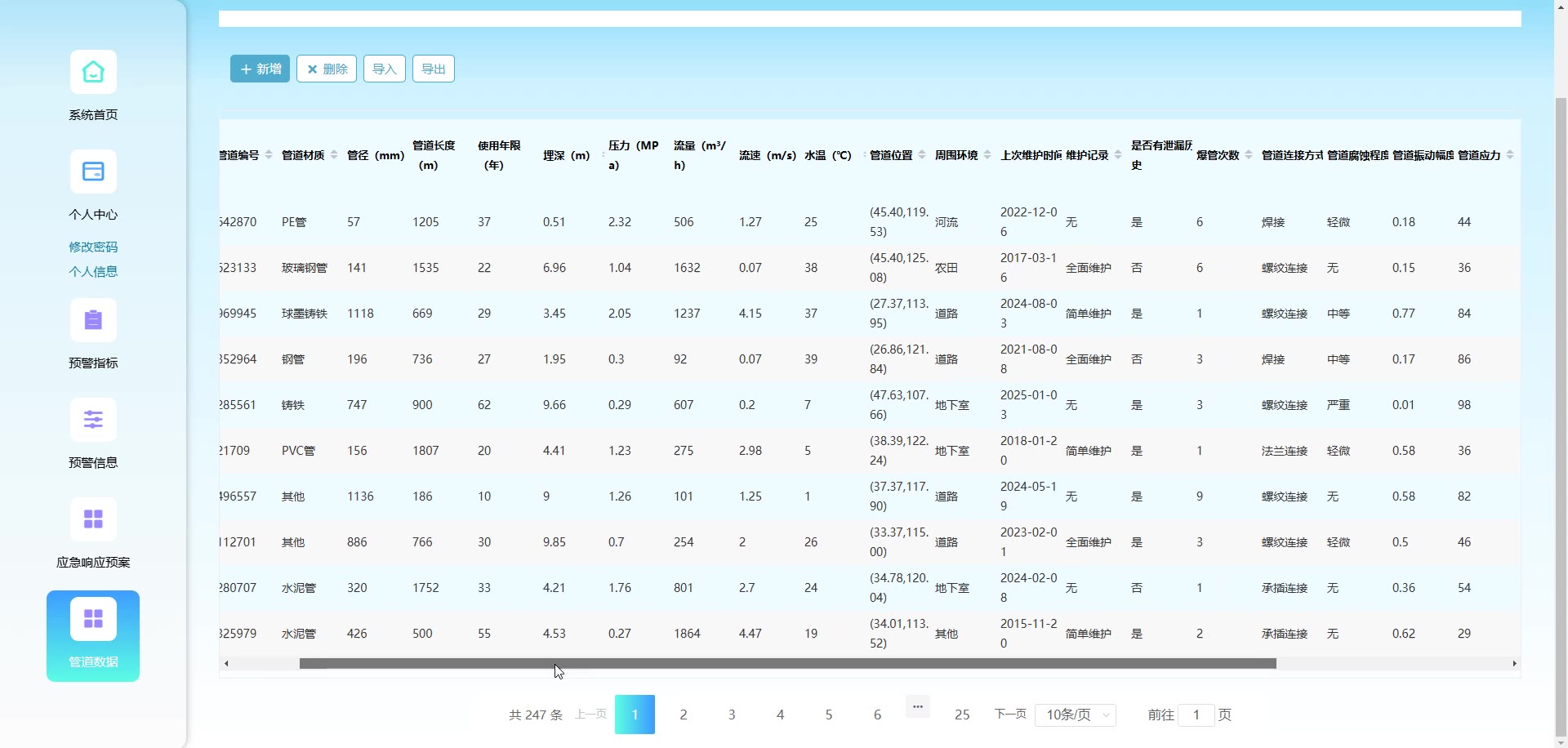This screenshot has width=1568, height=748.
Task: Click the right arrow of horizontal scrollbar
Action: [x=1514, y=664]
